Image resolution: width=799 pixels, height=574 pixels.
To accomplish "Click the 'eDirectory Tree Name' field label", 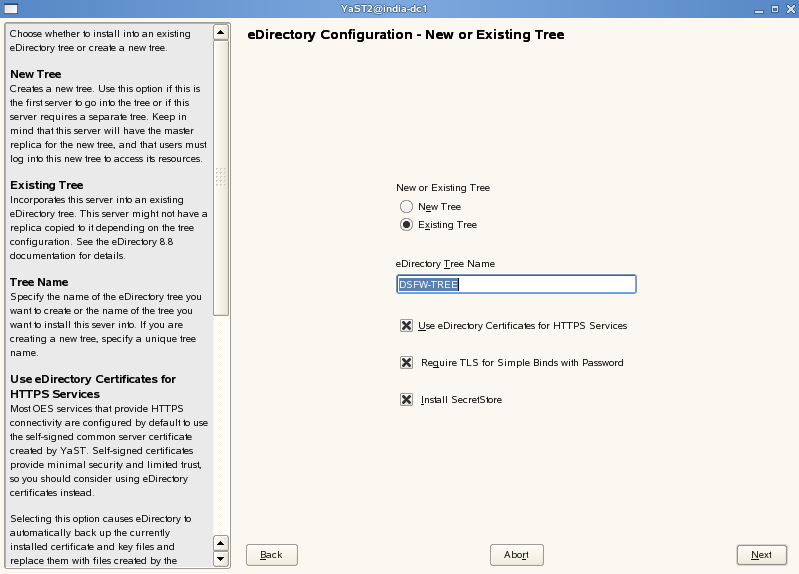I will (445, 264).
